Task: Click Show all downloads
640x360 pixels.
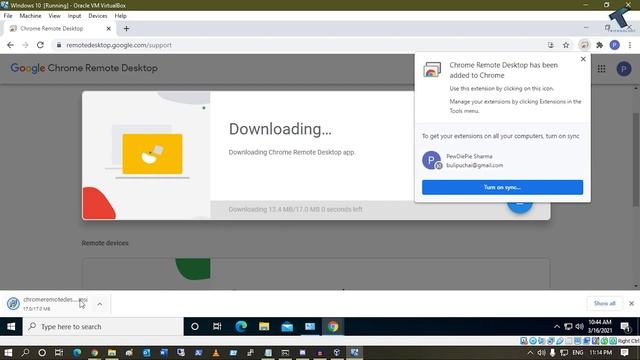Action: (604, 303)
